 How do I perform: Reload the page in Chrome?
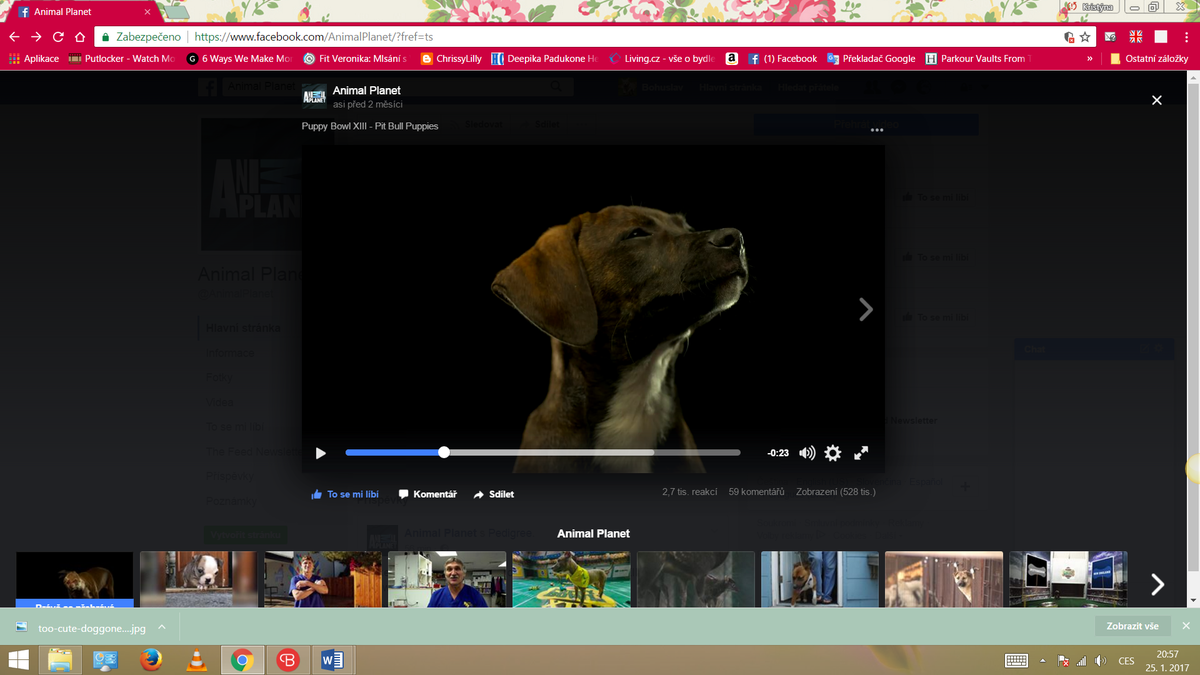(x=58, y=36)
